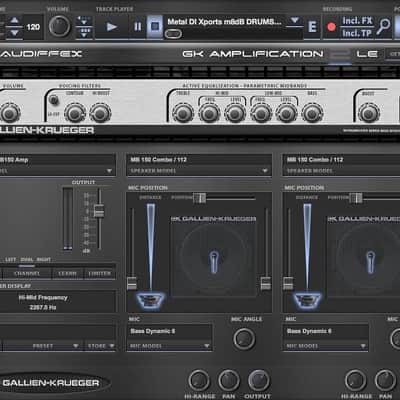Click left panel Hi-Range knob
The height and width of the screenshot is (400, 400).
[199, 380]
